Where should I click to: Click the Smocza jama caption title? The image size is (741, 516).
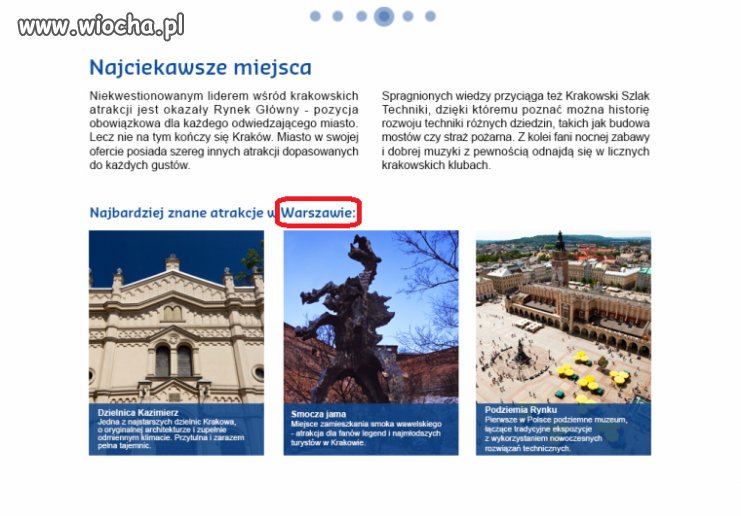(x=319, y=414)
